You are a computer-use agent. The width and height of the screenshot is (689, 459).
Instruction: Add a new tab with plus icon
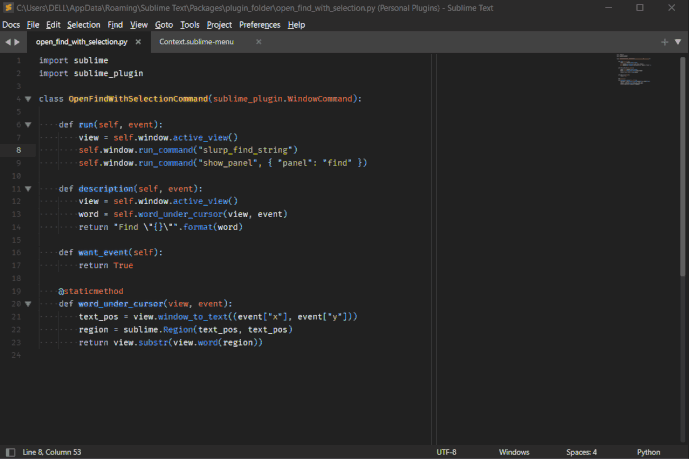[665, 42]
